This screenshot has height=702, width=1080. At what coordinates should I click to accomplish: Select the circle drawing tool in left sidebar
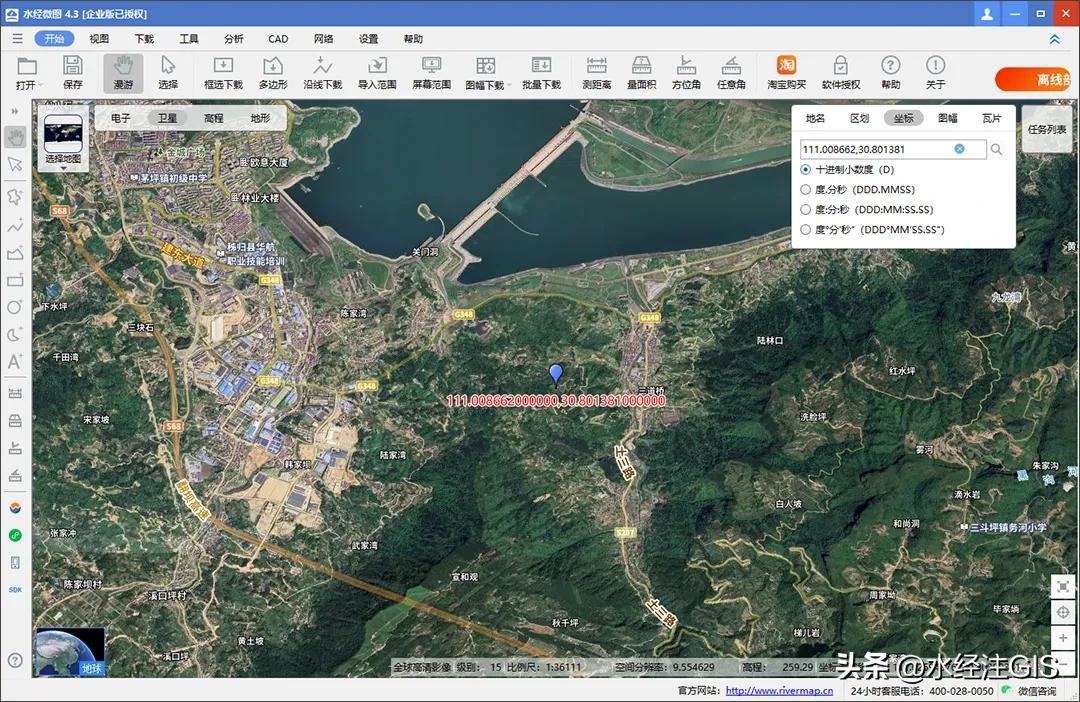(x=15, y=307)
